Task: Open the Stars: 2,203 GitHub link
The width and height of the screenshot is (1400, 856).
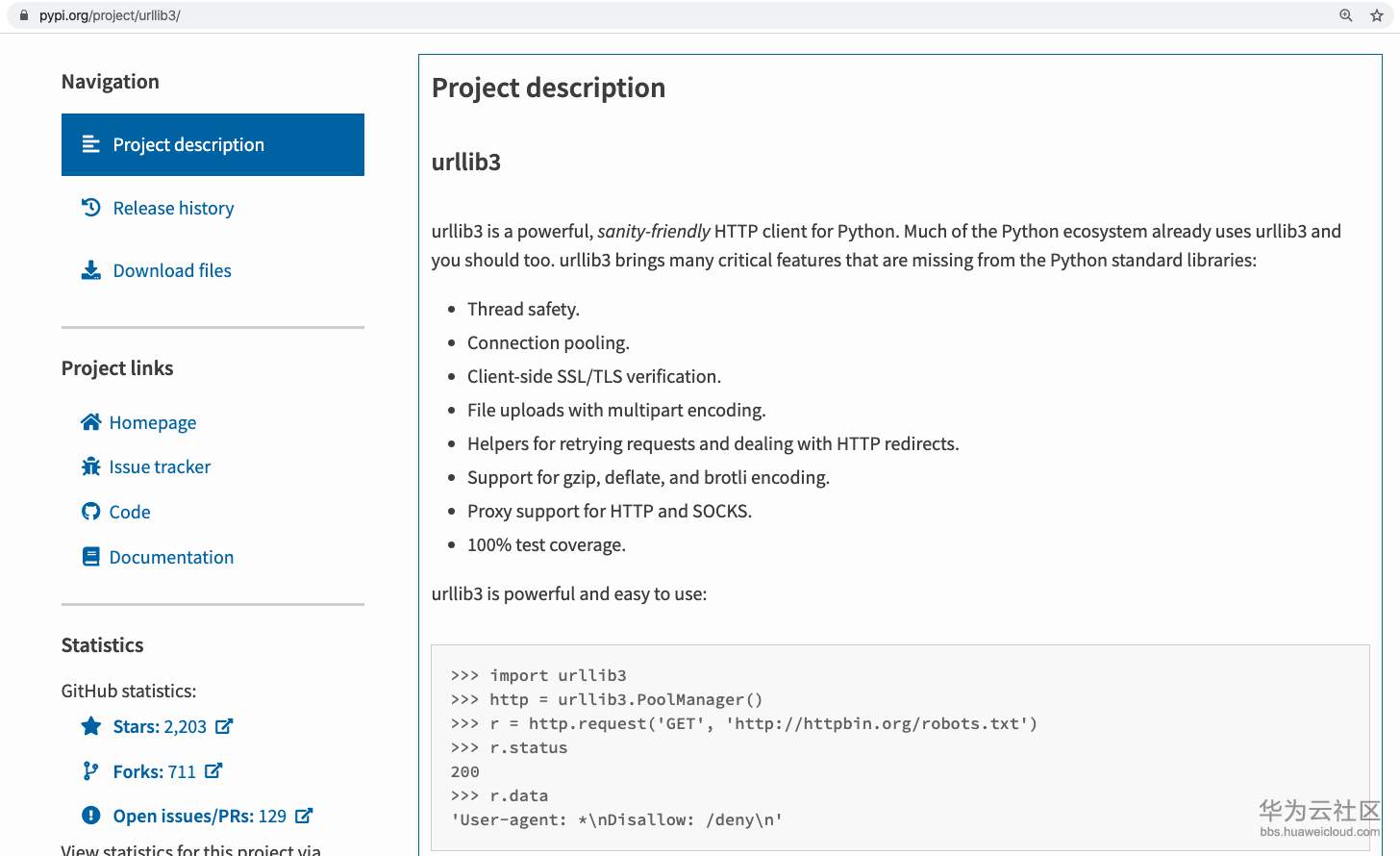Action: [x=160, y=726]
